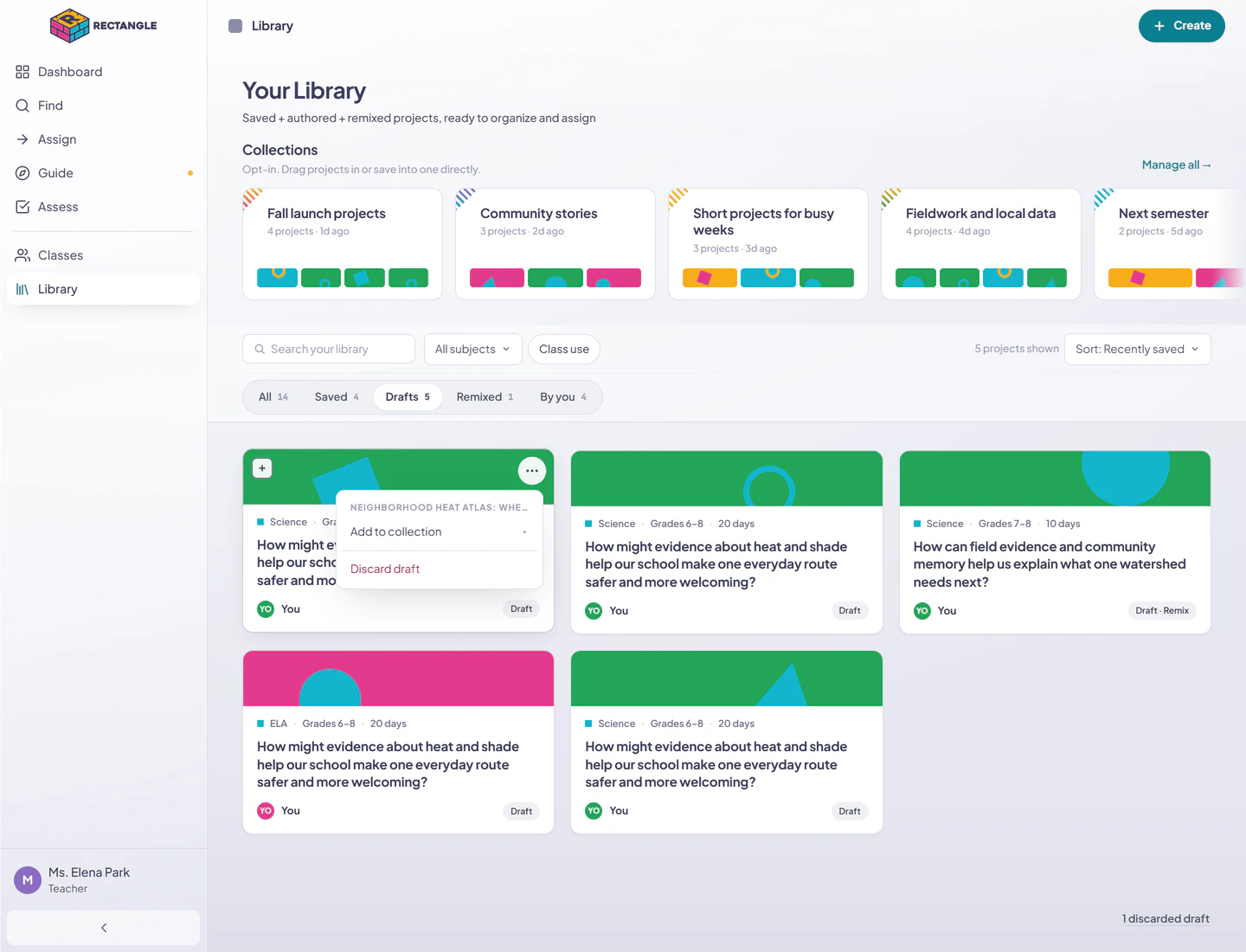
Task: Open the watershed Draft · Remix project card
Action: coord(1055,542)
